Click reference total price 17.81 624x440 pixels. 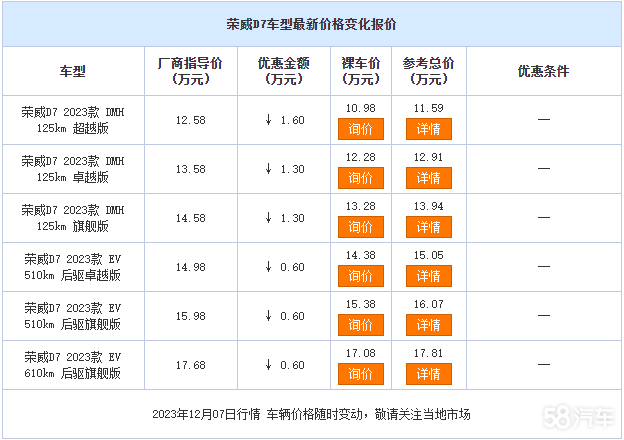[429, 353]
